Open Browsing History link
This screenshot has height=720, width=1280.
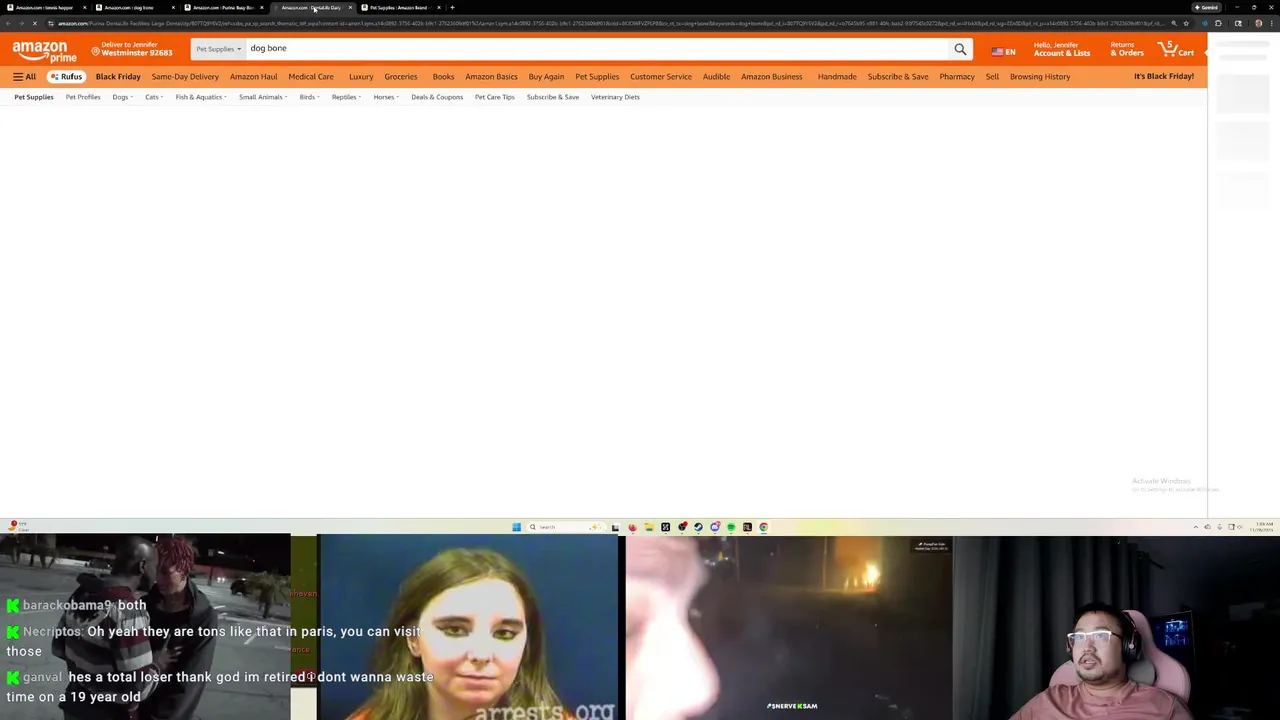click(1040, 77)
